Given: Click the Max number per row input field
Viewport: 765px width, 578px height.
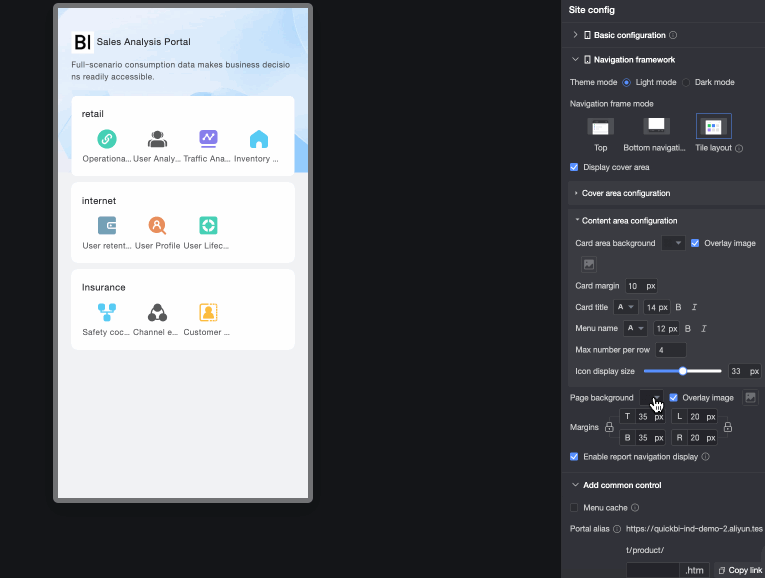Looking at the screenshot, I should click(x=671, y=350).
